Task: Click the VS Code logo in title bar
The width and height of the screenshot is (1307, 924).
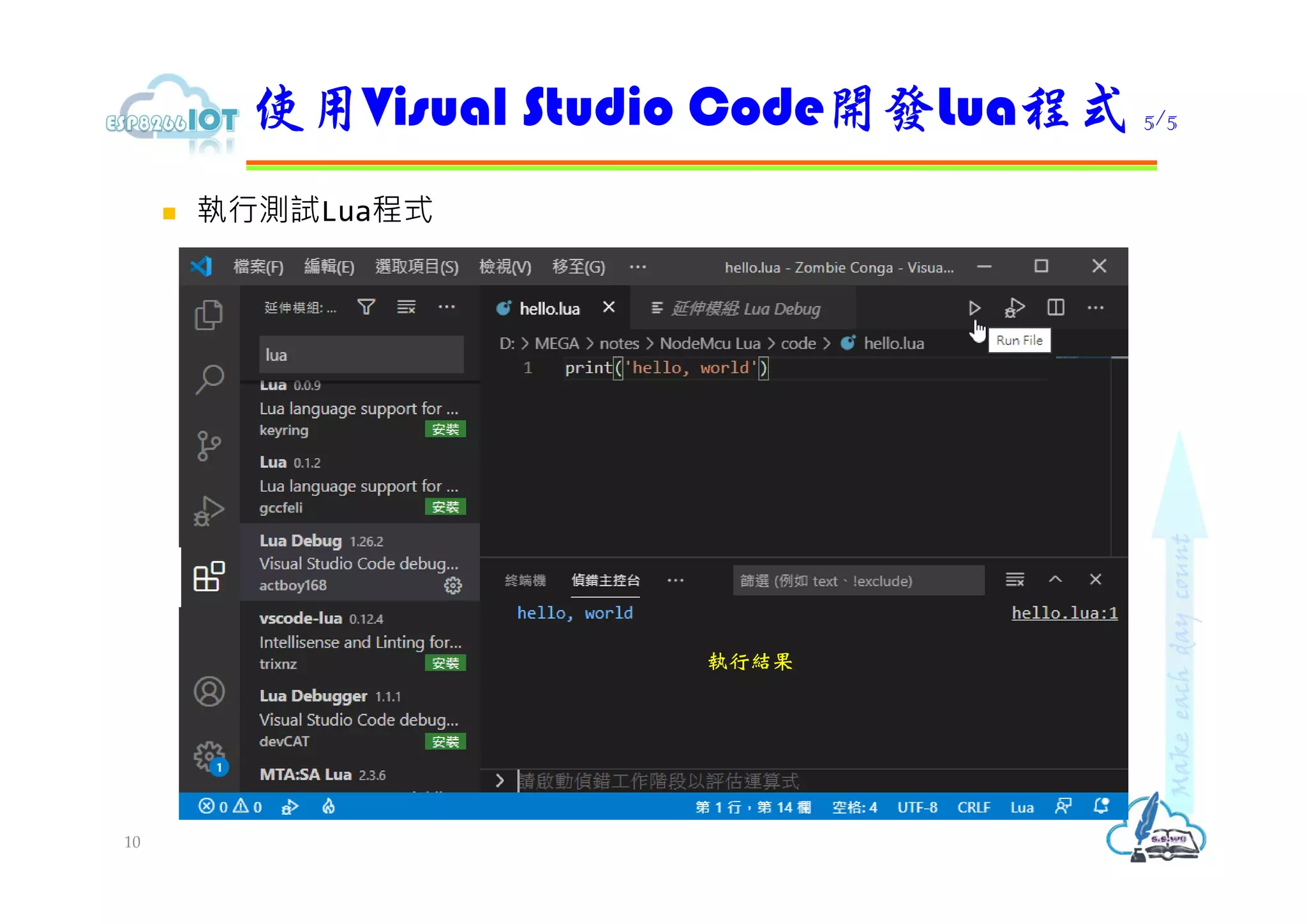Action: [x=202, y=266]
